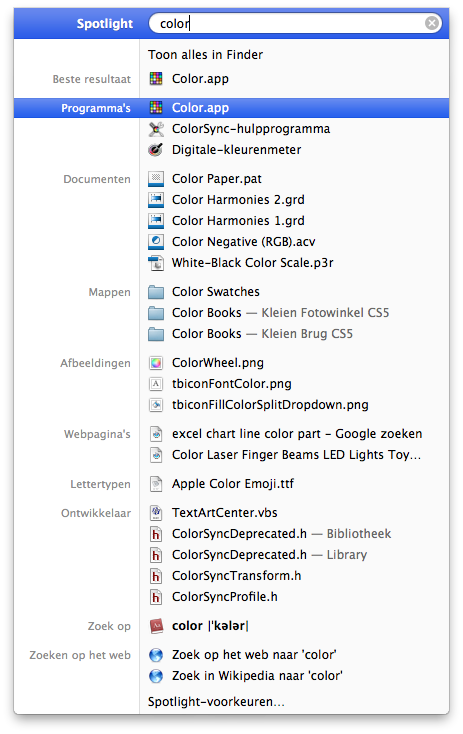
Task: Click the 'Color Harmonies 1.grd' name
Action: (238, 221)
